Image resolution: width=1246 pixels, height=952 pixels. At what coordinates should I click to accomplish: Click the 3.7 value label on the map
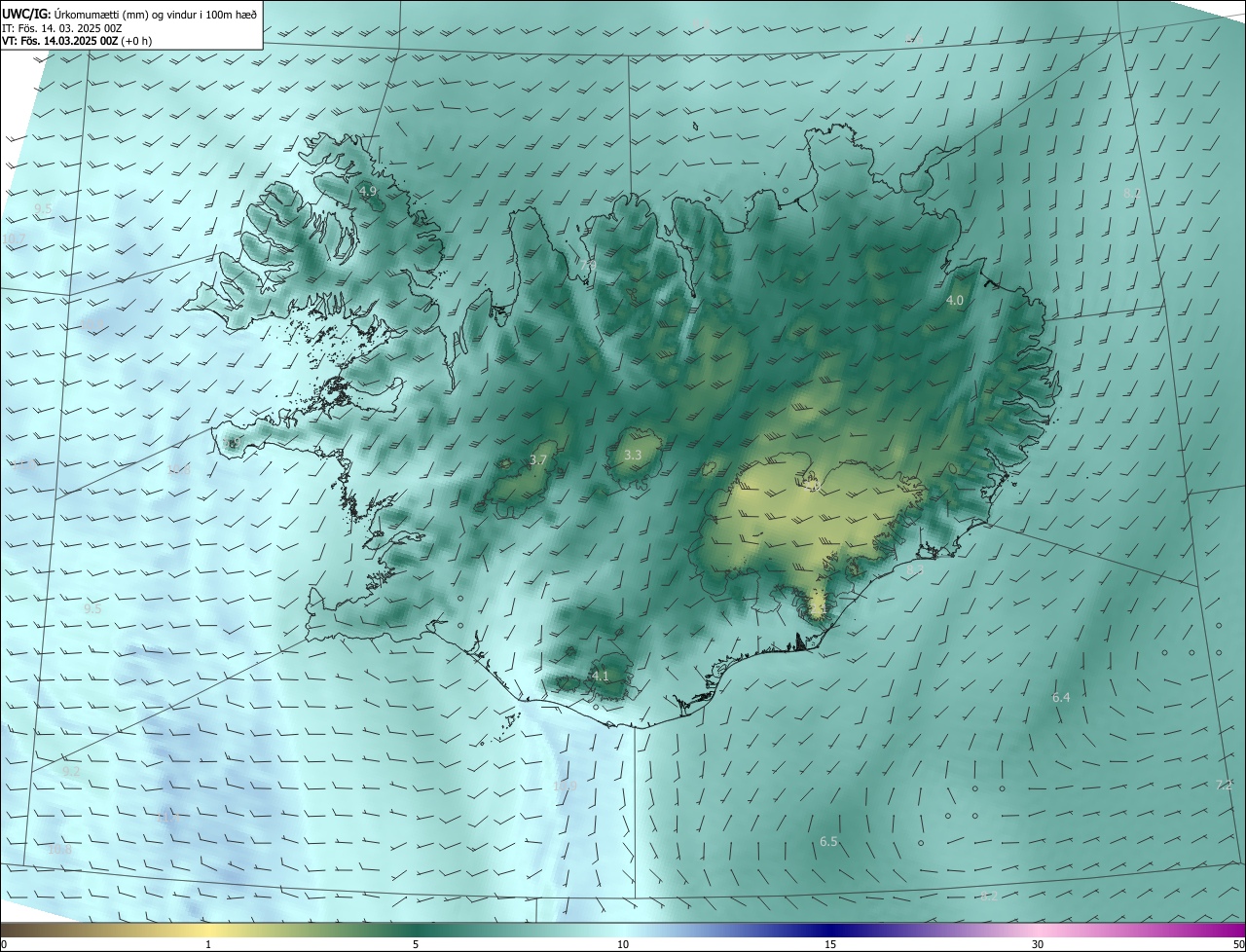point(538,459)
